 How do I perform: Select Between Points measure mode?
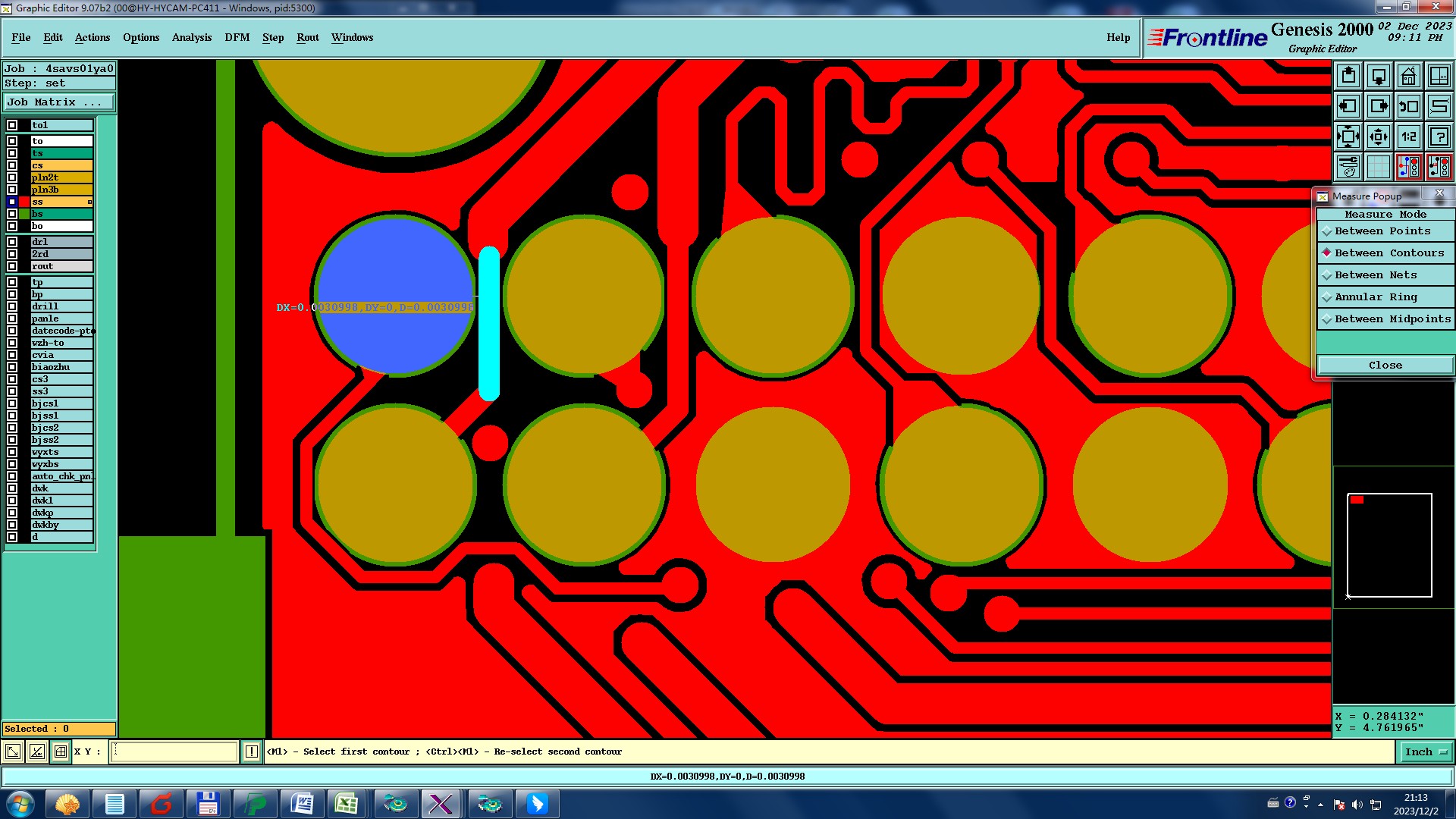coord(1382,231)
